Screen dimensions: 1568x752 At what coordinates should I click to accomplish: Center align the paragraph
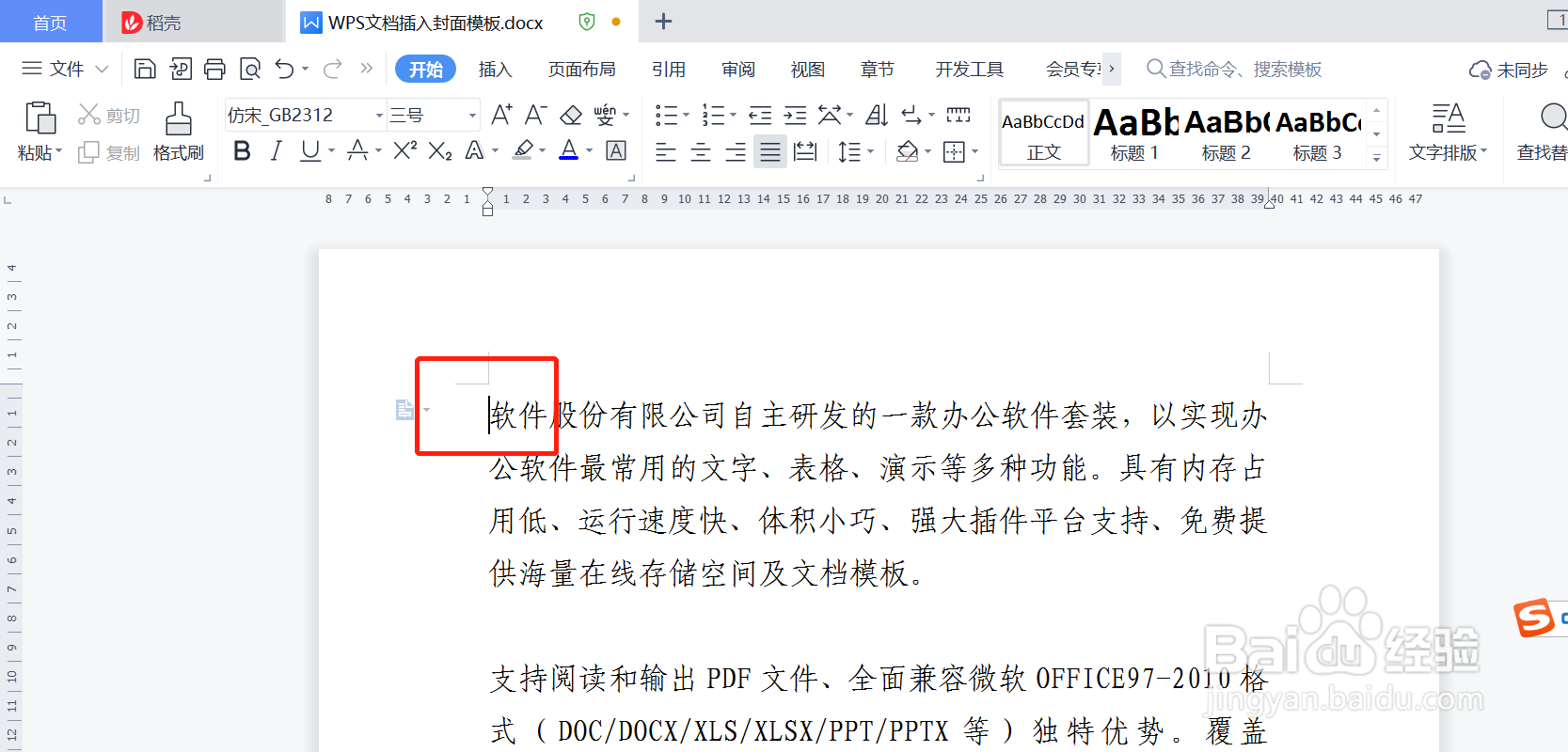tap(701, 150)
